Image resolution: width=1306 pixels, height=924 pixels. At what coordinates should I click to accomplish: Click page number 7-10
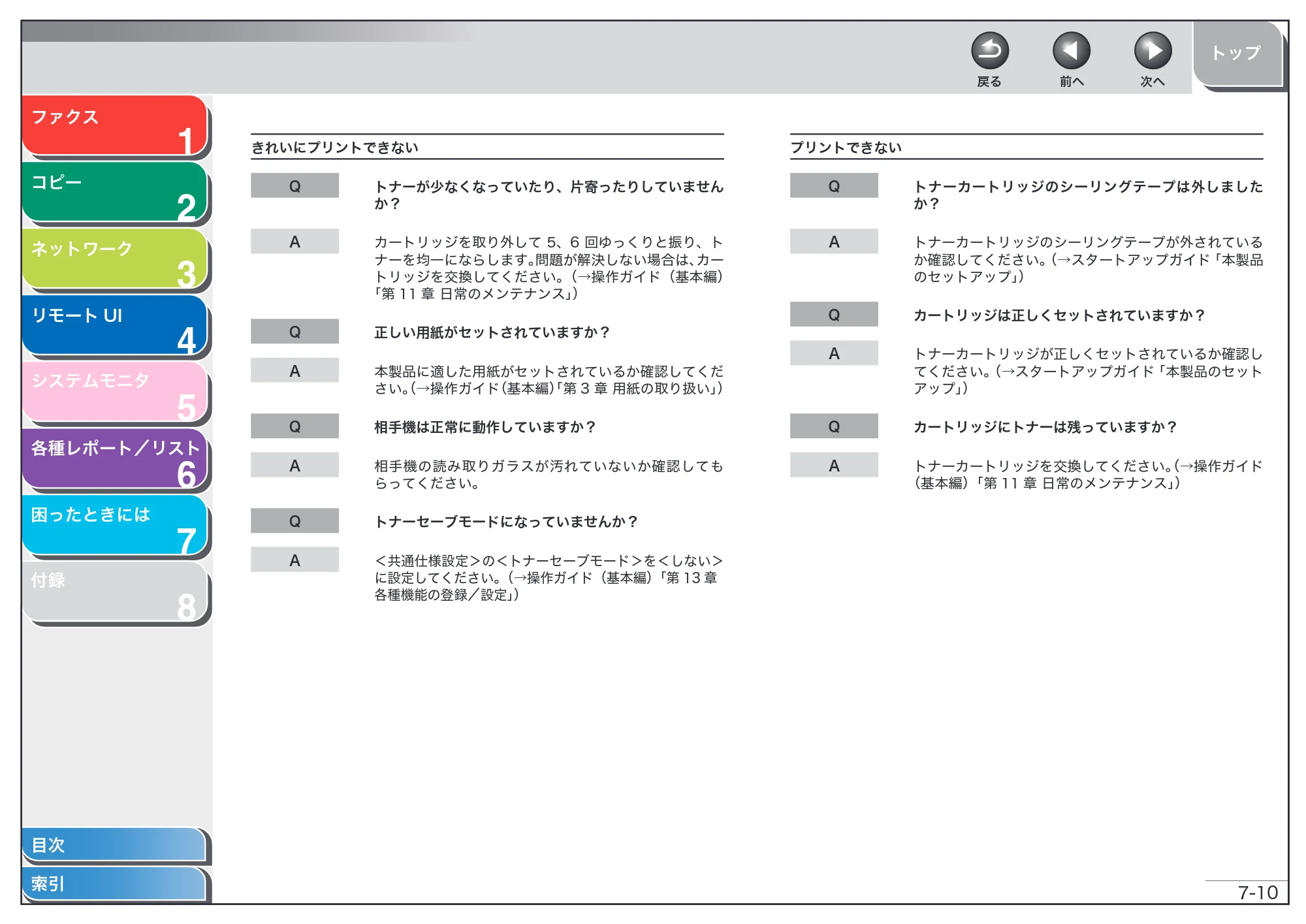pos(1258,892)
